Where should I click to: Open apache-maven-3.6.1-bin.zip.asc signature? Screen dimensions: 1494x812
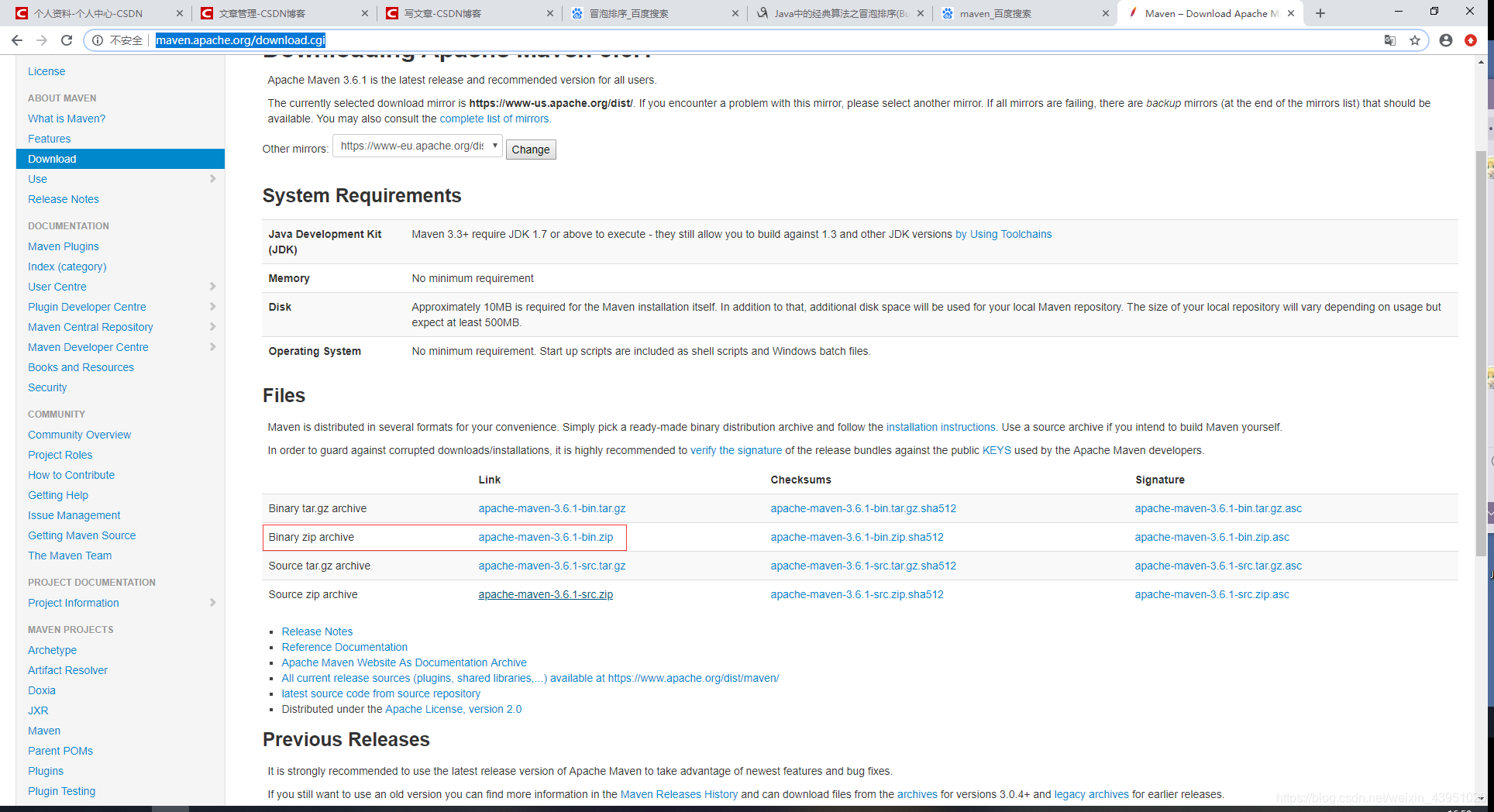[x=1212, y=537]
